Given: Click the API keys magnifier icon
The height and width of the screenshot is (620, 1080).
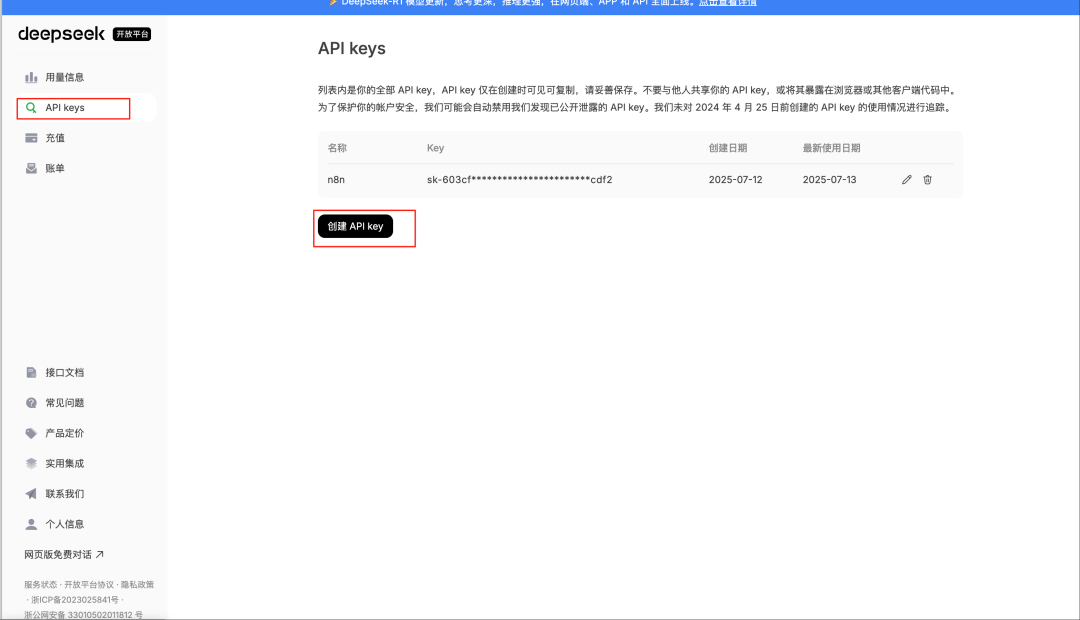Looking at the screenshot, I should (31, 107).
